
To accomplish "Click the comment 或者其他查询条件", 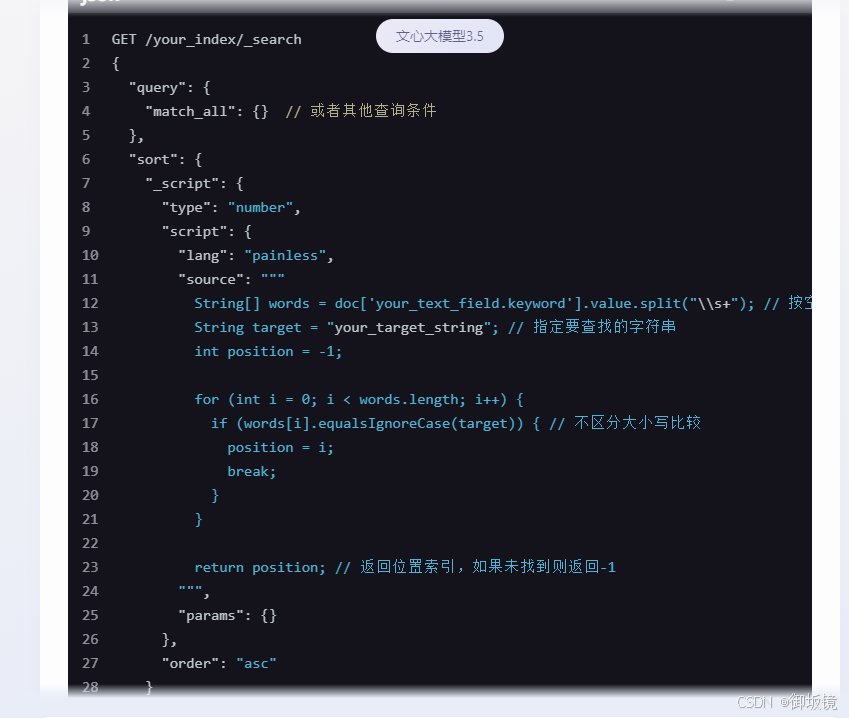I will click(373, 110).
